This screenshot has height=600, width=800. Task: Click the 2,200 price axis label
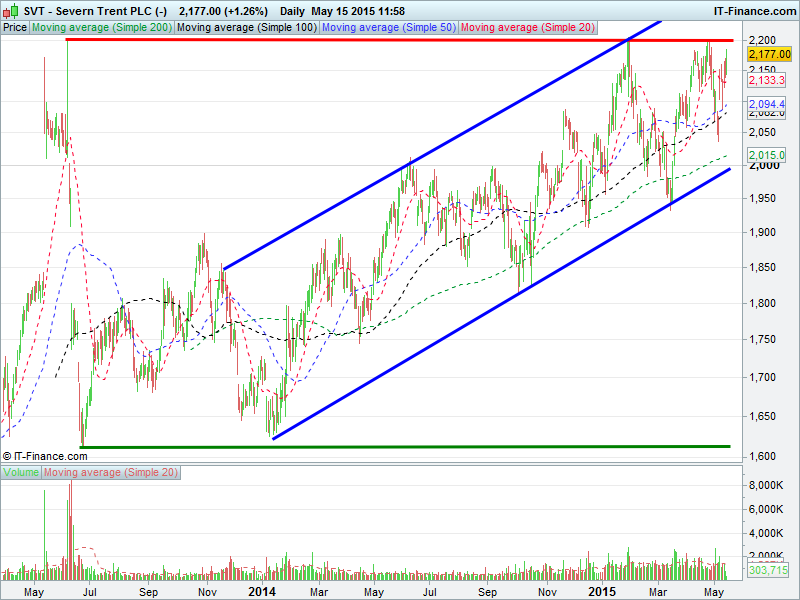pyautogui.click(x=762, y=40)
